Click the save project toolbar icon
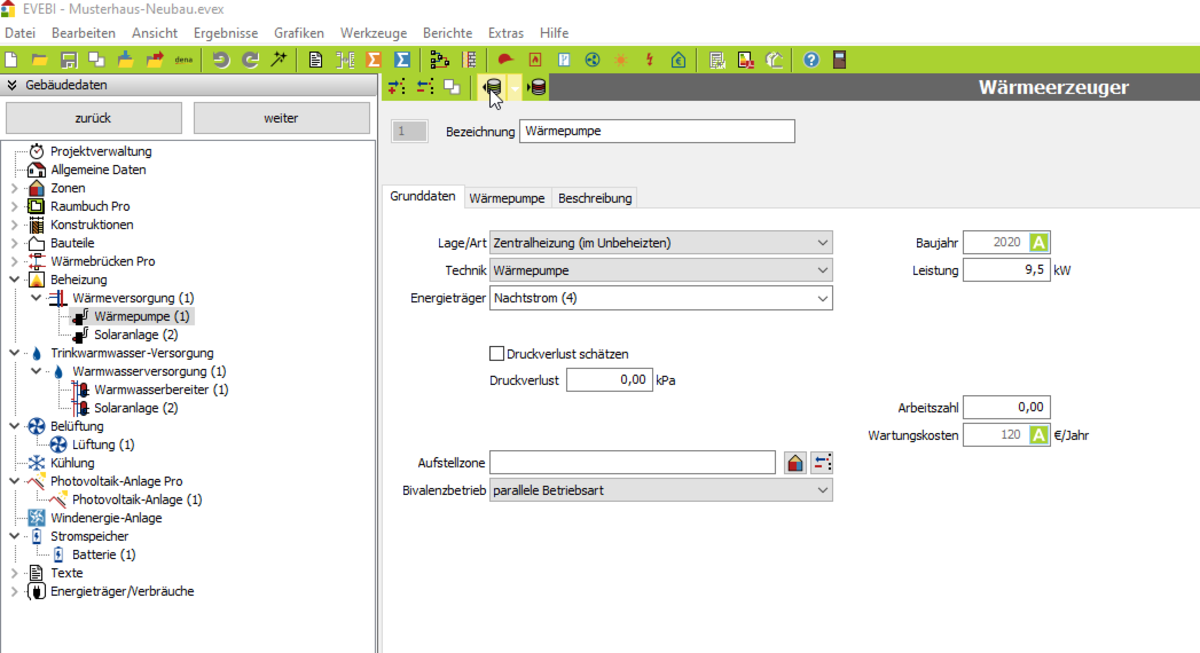This screenshot has height=653, width=1200. 69,60
